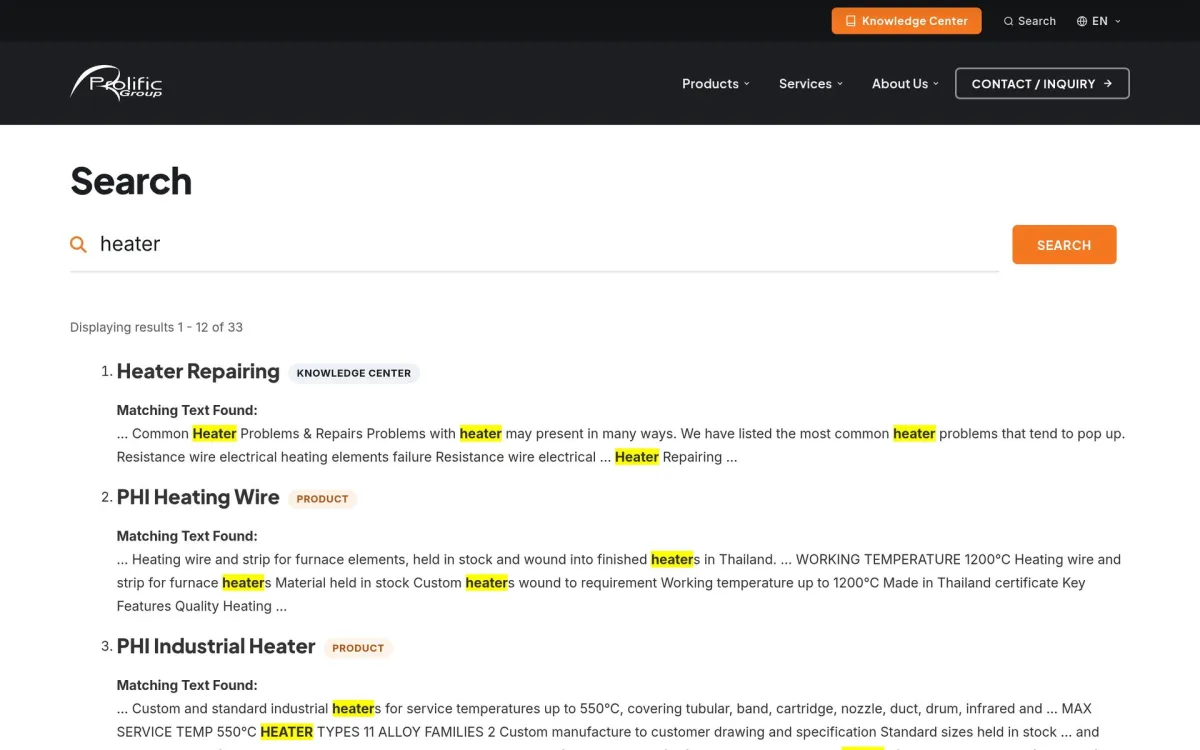Open the Services dropdown menu

[811, 84]
